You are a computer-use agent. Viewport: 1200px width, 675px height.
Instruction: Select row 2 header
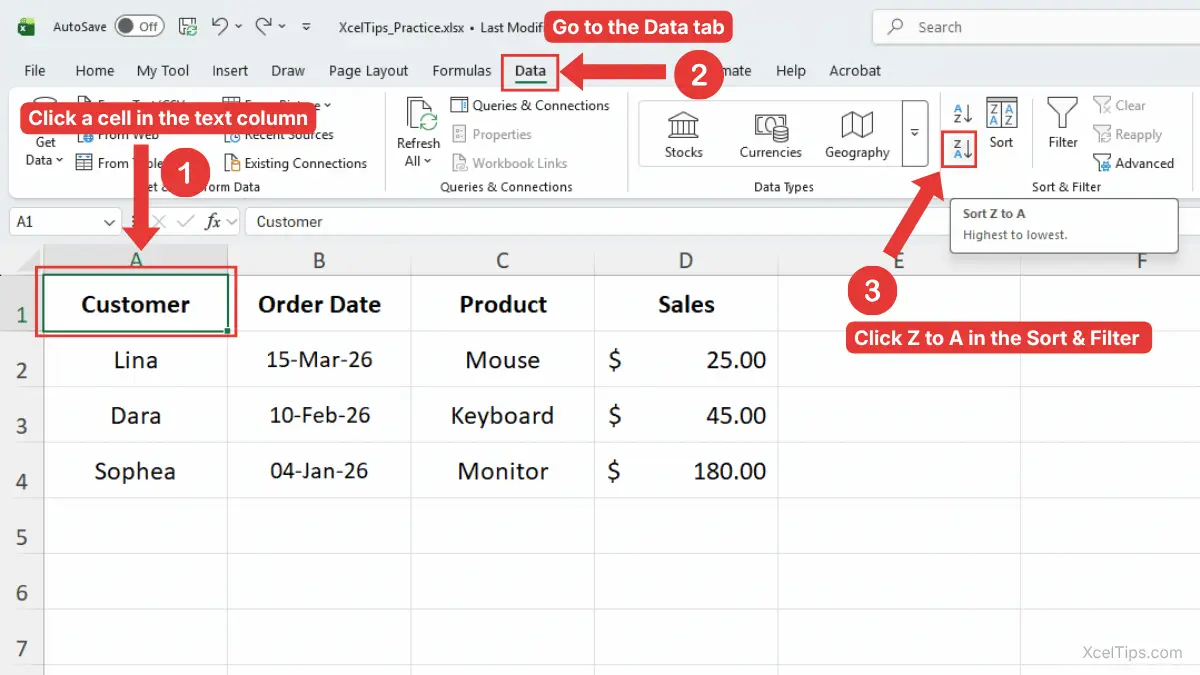coord(22,371)
